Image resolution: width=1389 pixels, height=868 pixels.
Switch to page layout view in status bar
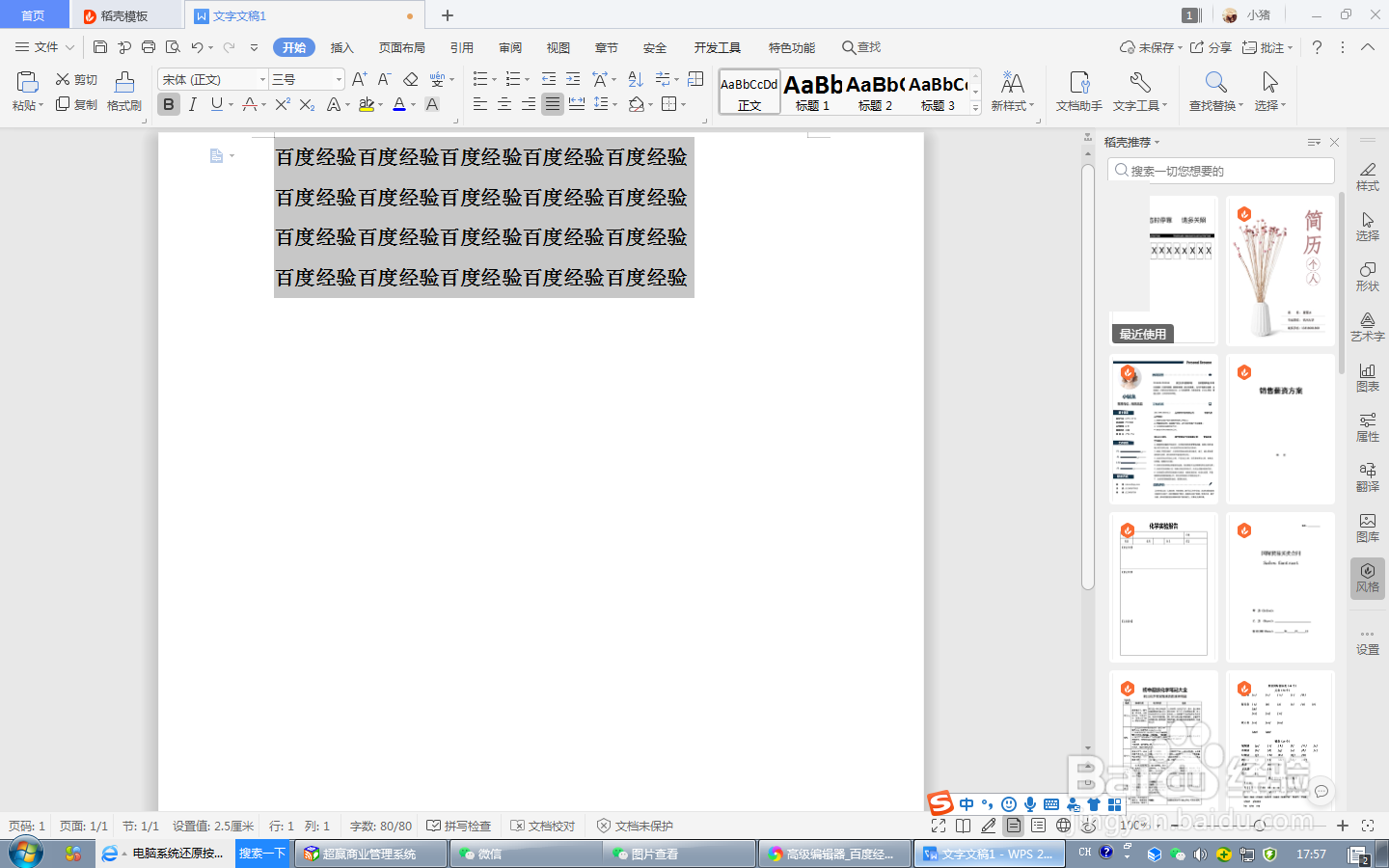coord(1013,826)
